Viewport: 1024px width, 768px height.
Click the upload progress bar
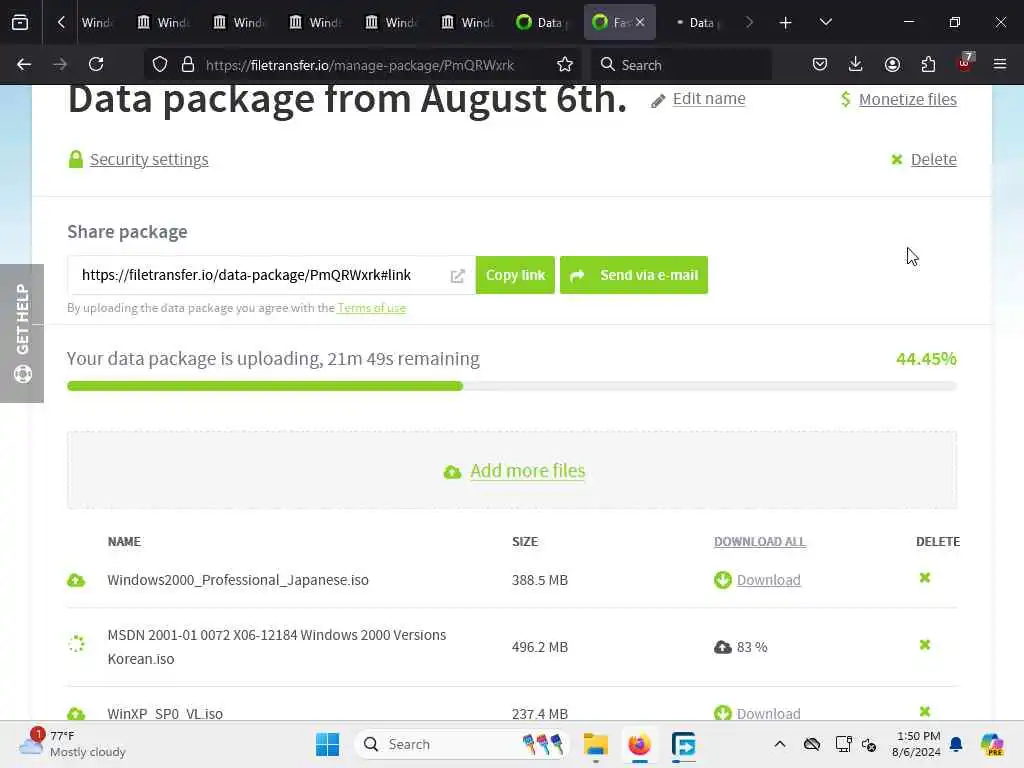tap(512, 386)
